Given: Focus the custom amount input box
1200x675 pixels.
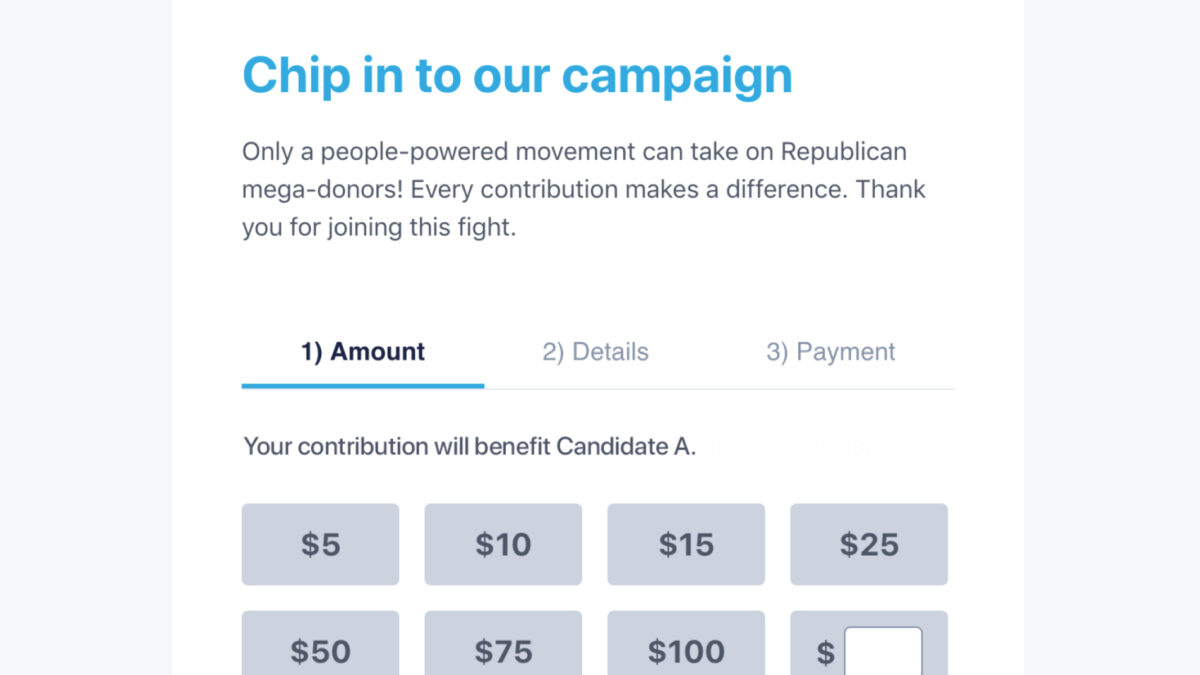Looking at the screenshot, I should [883, 652].
